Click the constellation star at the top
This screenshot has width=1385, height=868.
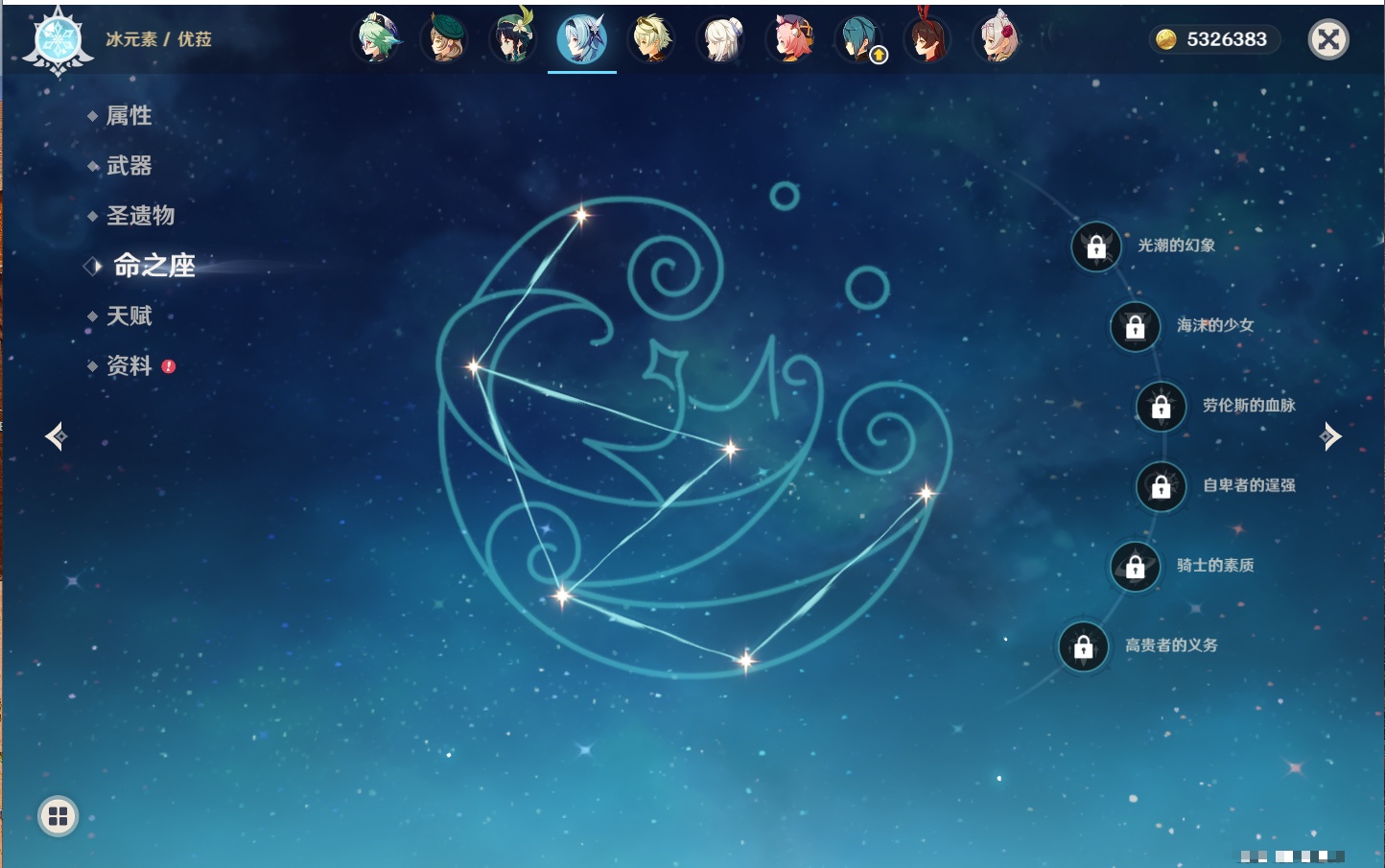[580, 215]
